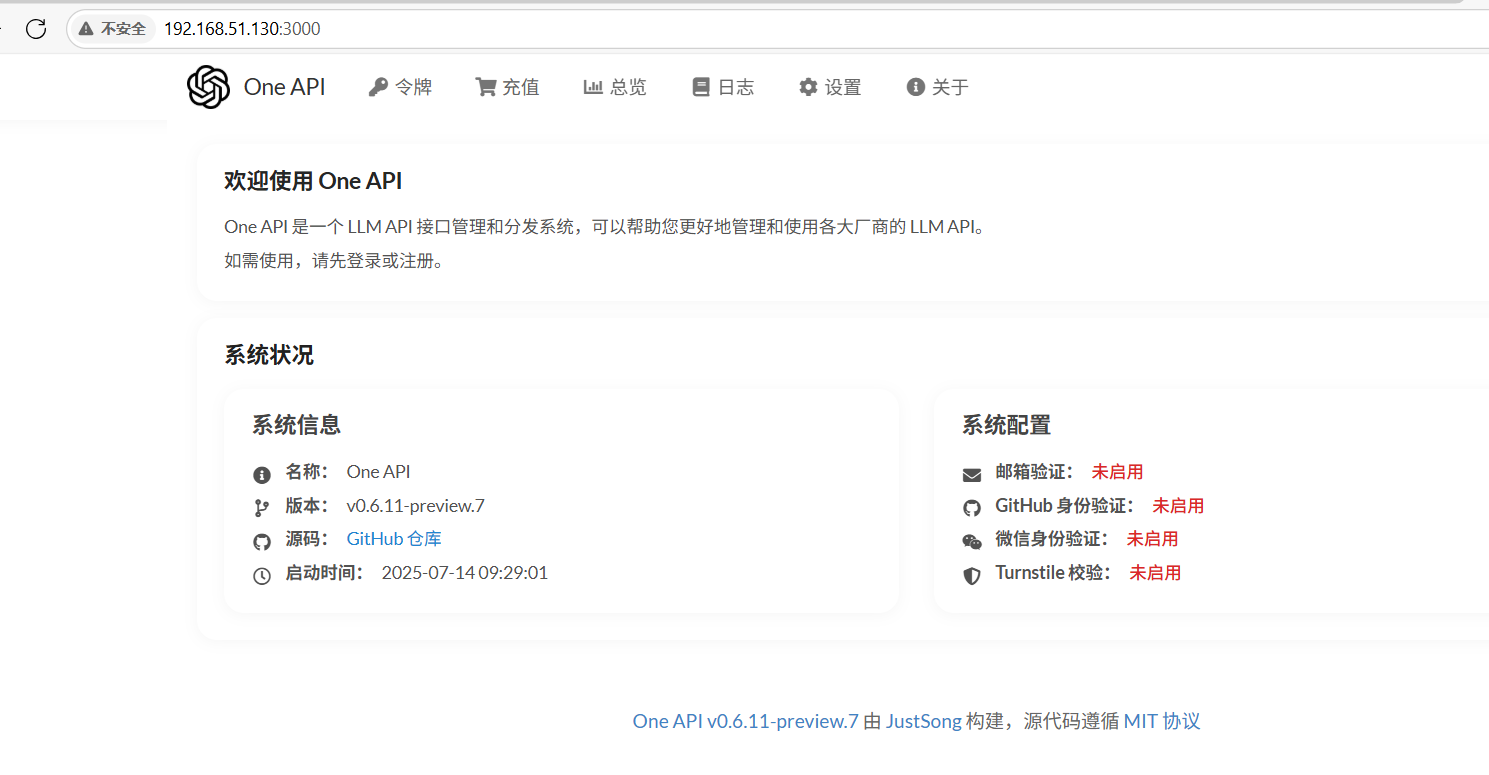
Task: Click 未启用 status next to 邮箱验证
Action: click(x=1117, y=471)
